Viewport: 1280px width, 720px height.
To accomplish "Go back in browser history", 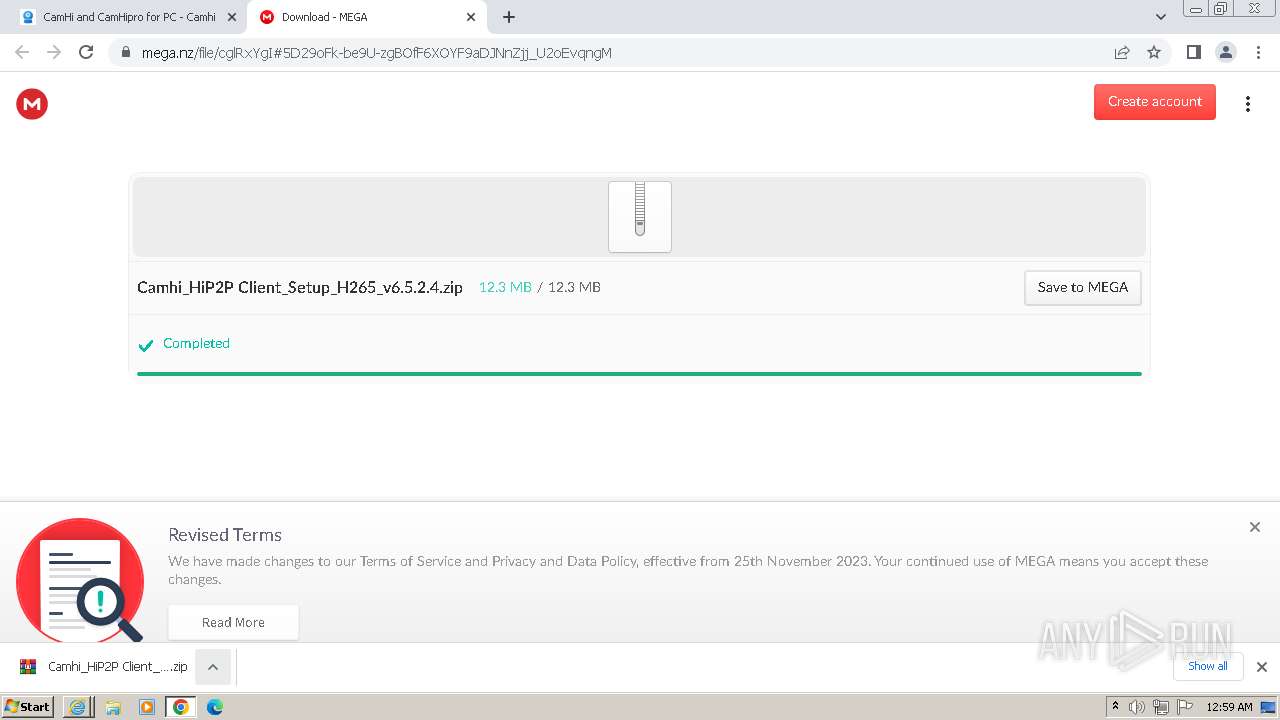I will pyautogui.click(x=22, y=52).
